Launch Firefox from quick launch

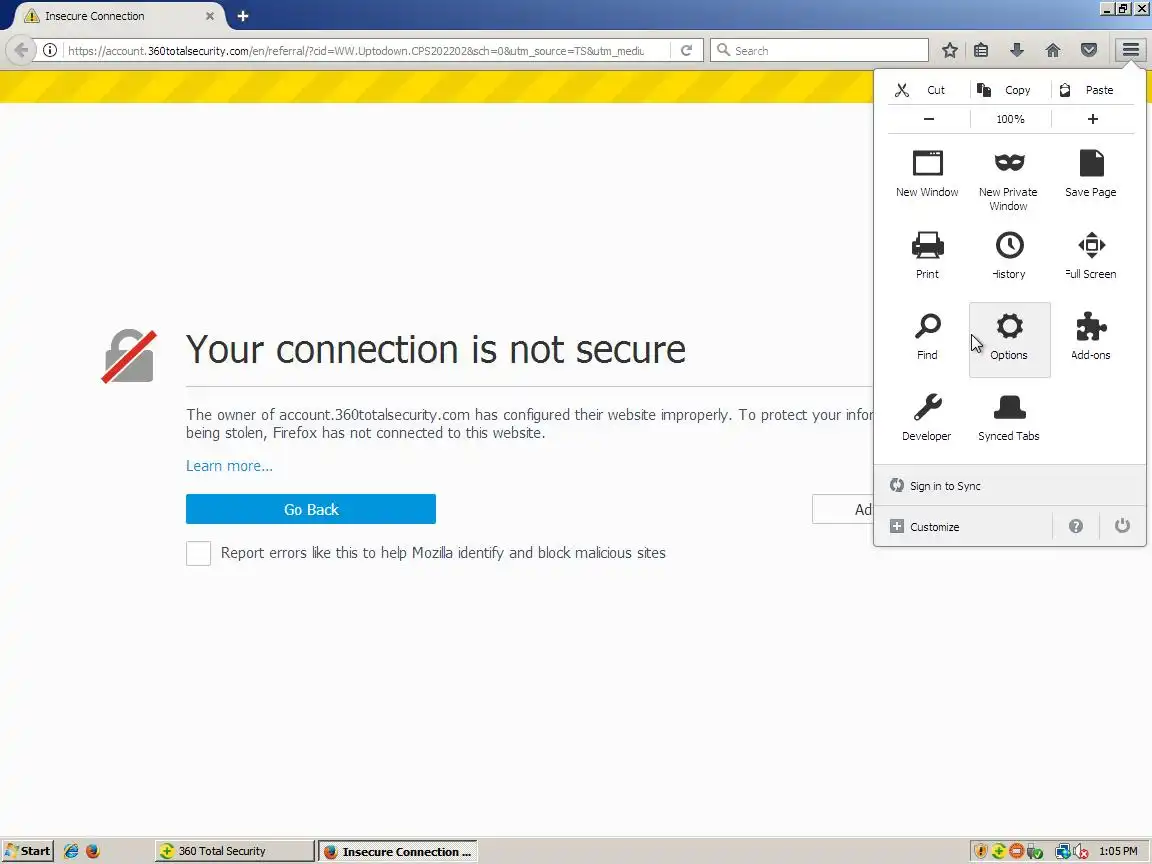pyautogui.click(x=93, y=851)
